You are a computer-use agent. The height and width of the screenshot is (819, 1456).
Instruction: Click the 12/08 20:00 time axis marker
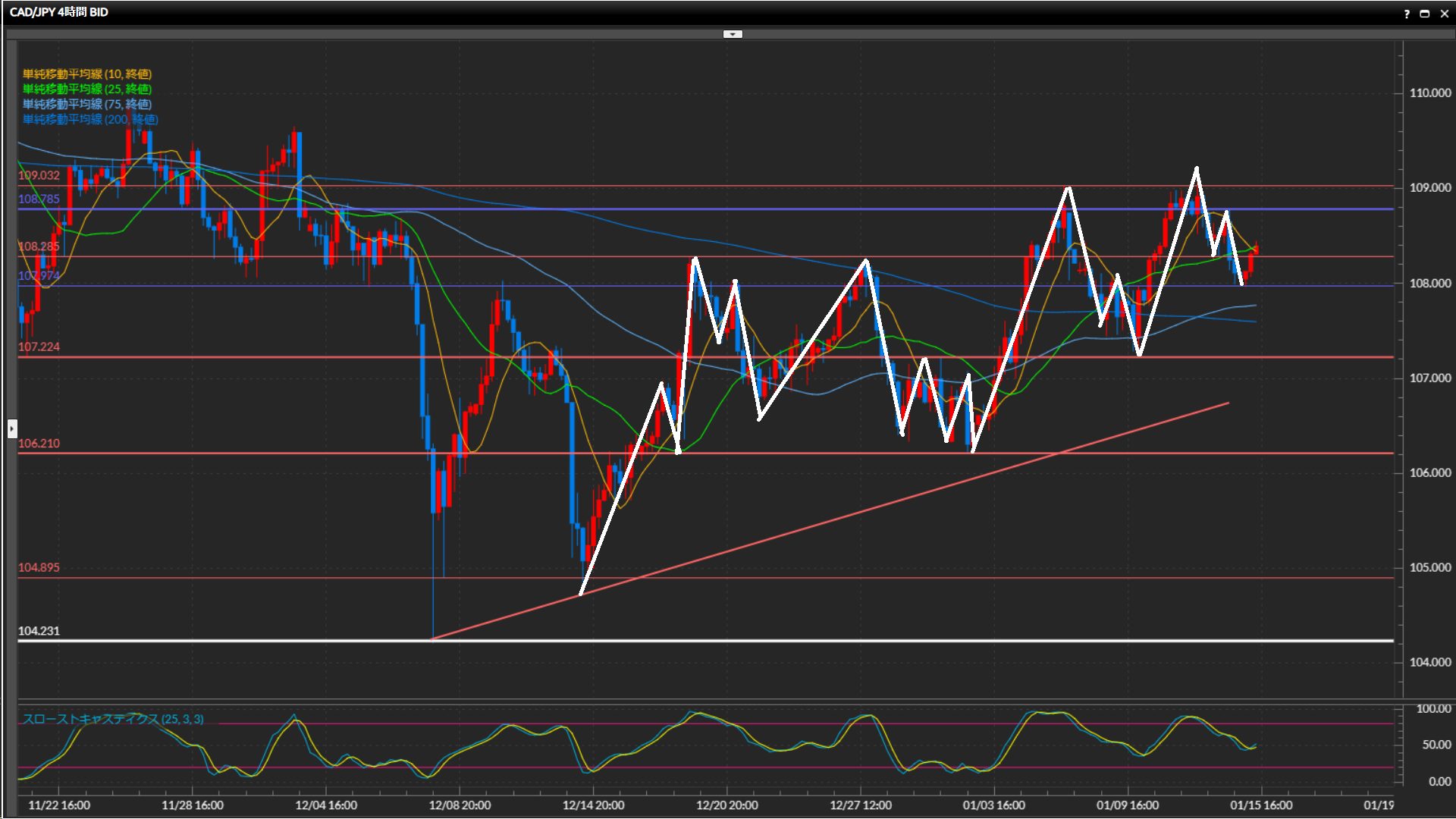460,805
